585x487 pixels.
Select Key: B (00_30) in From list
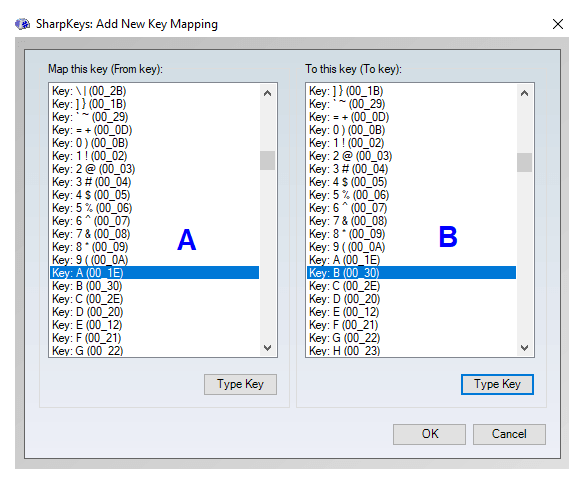(154, 286)
